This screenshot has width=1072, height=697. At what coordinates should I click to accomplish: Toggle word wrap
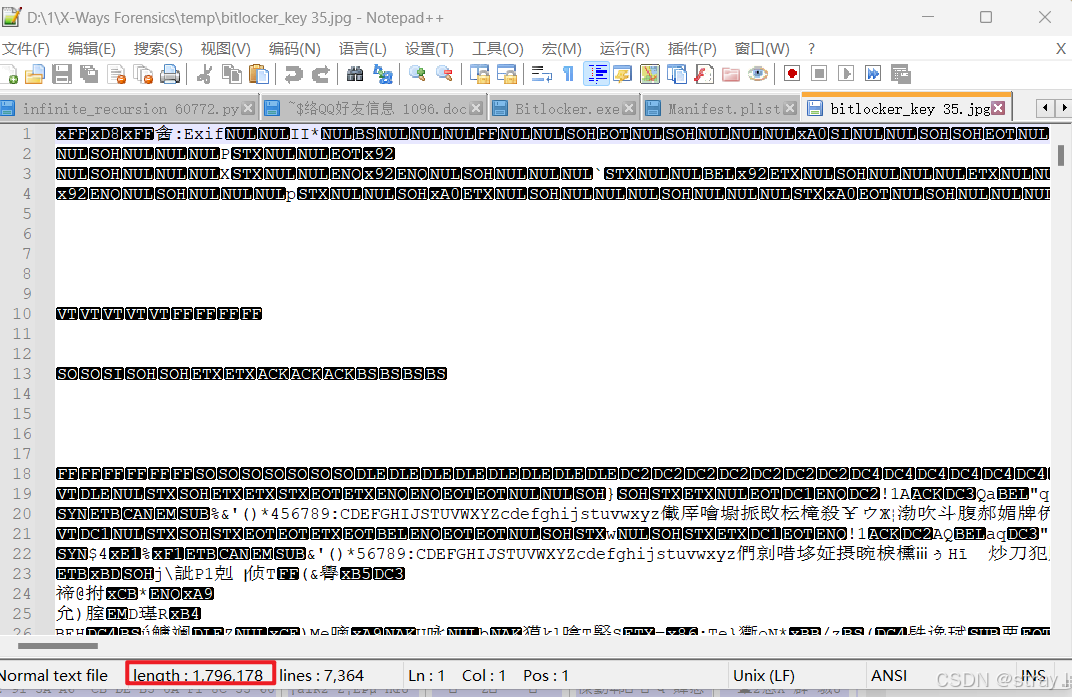pos(541,74)
